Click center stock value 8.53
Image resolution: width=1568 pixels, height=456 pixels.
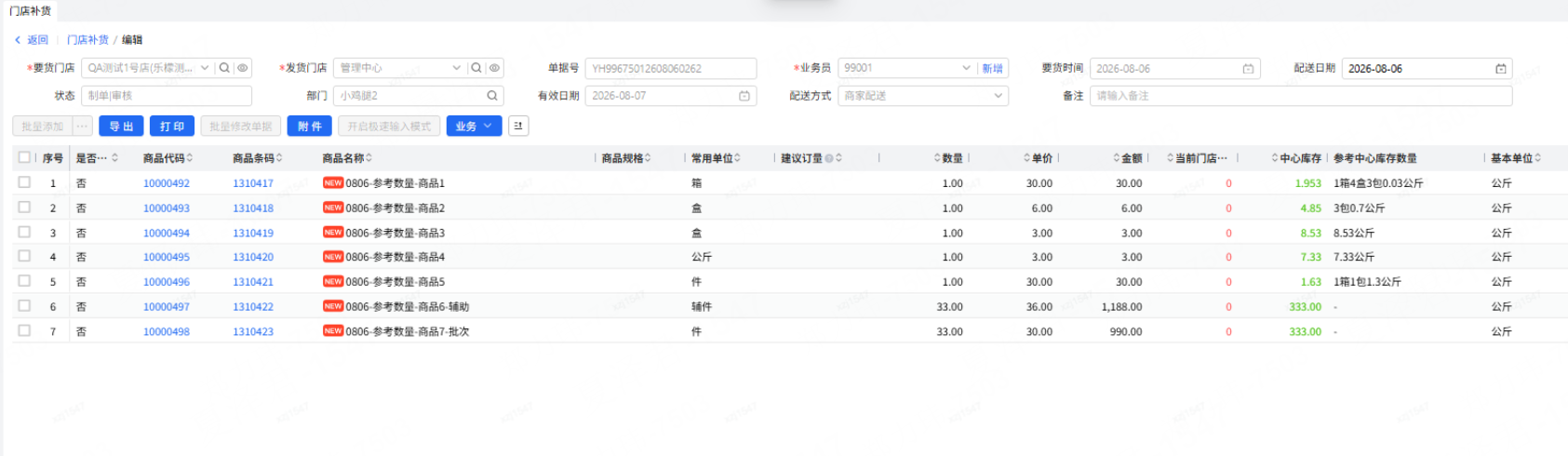1311,233
